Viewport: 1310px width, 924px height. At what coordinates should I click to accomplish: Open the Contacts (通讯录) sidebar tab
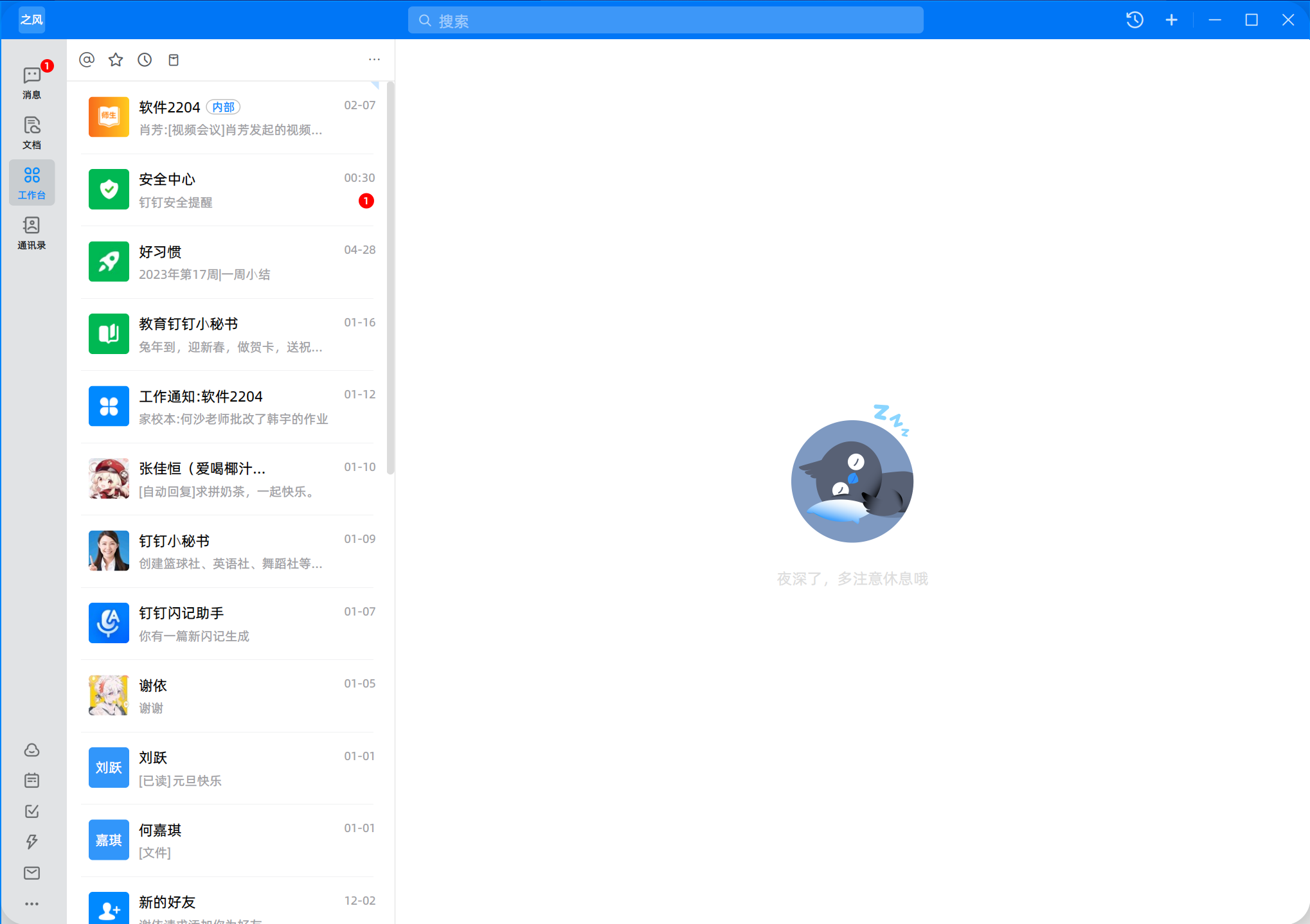pos(31,233)
